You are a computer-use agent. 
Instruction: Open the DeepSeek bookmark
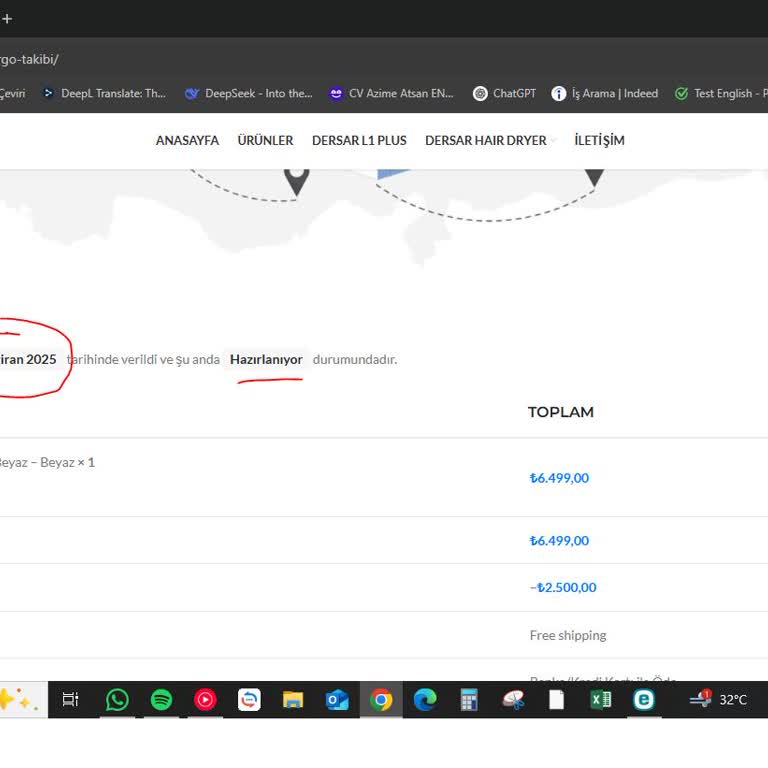tap(248, 93)
